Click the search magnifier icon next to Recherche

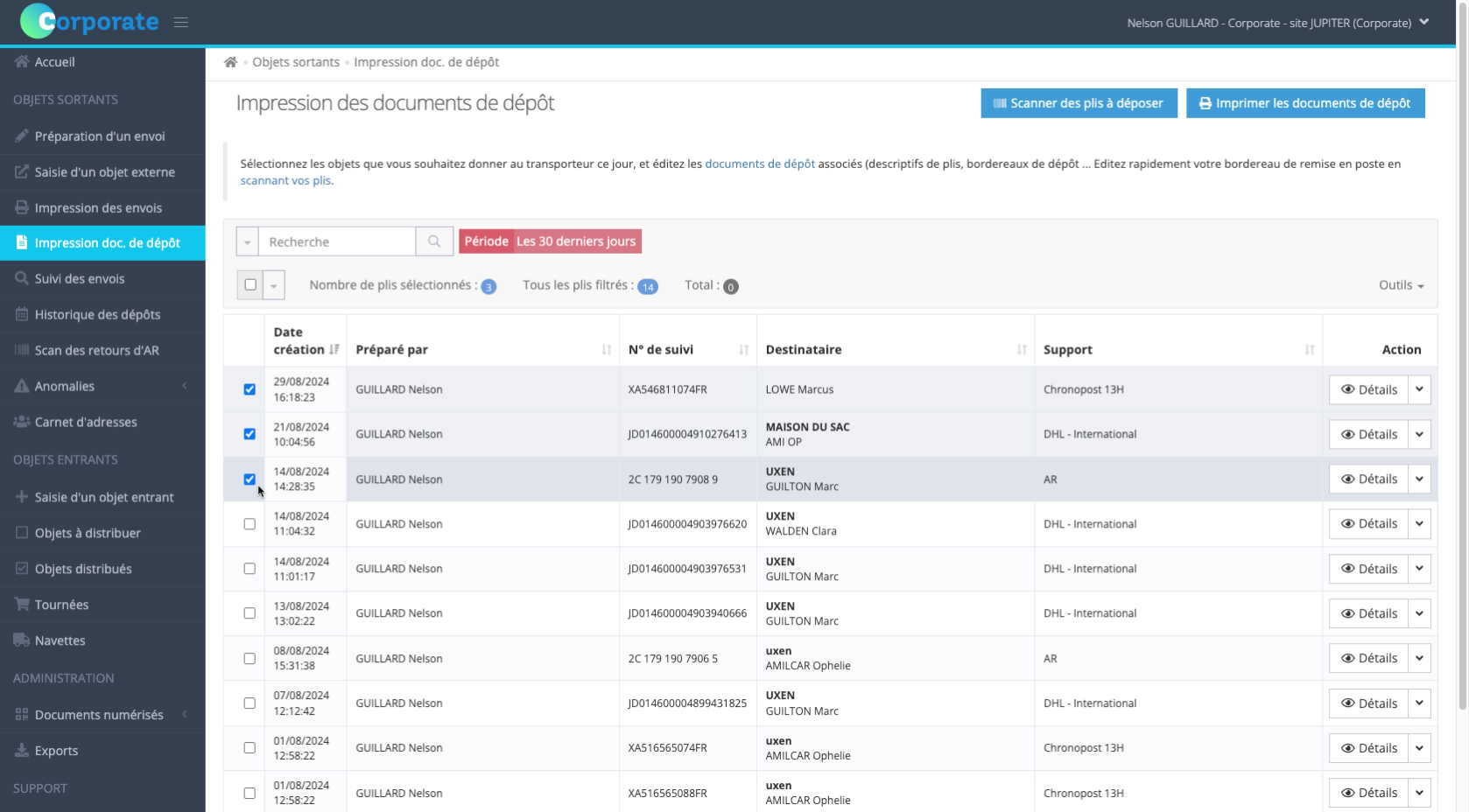pyautogui.click(x=434, y=241)
